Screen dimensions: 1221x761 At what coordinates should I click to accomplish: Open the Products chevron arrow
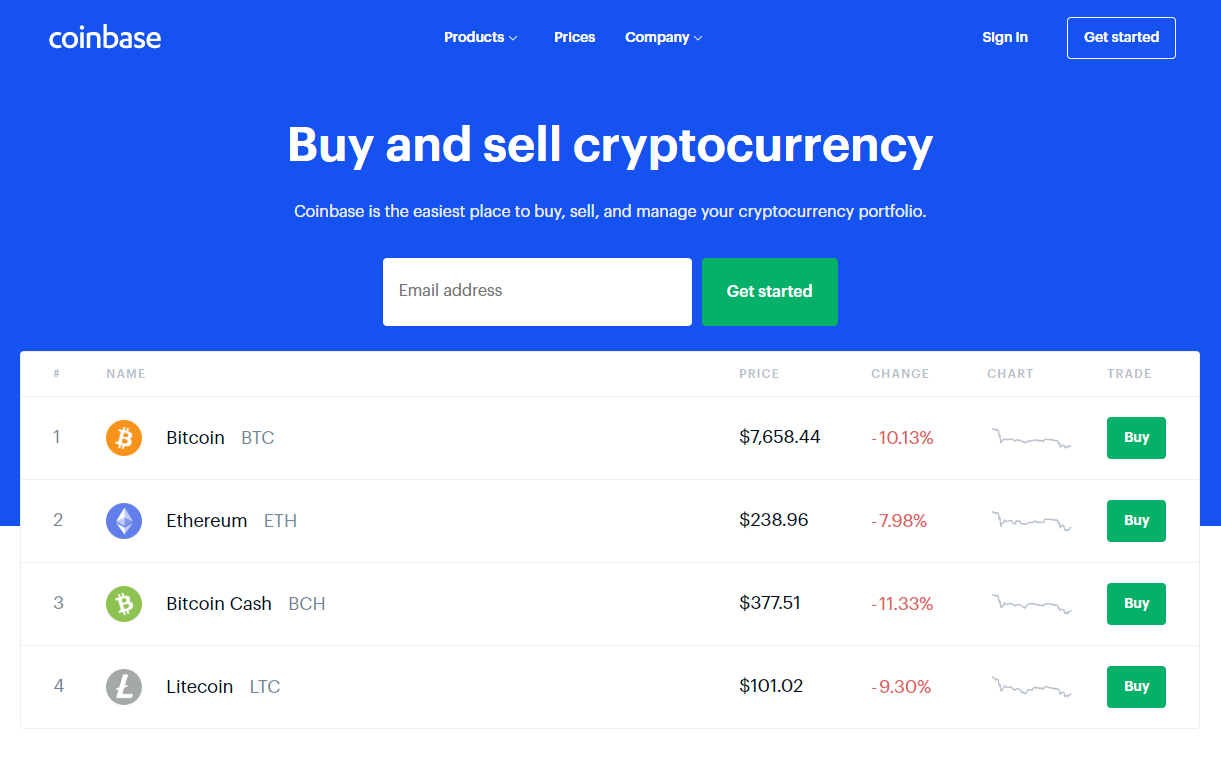(x=514, y=38)
